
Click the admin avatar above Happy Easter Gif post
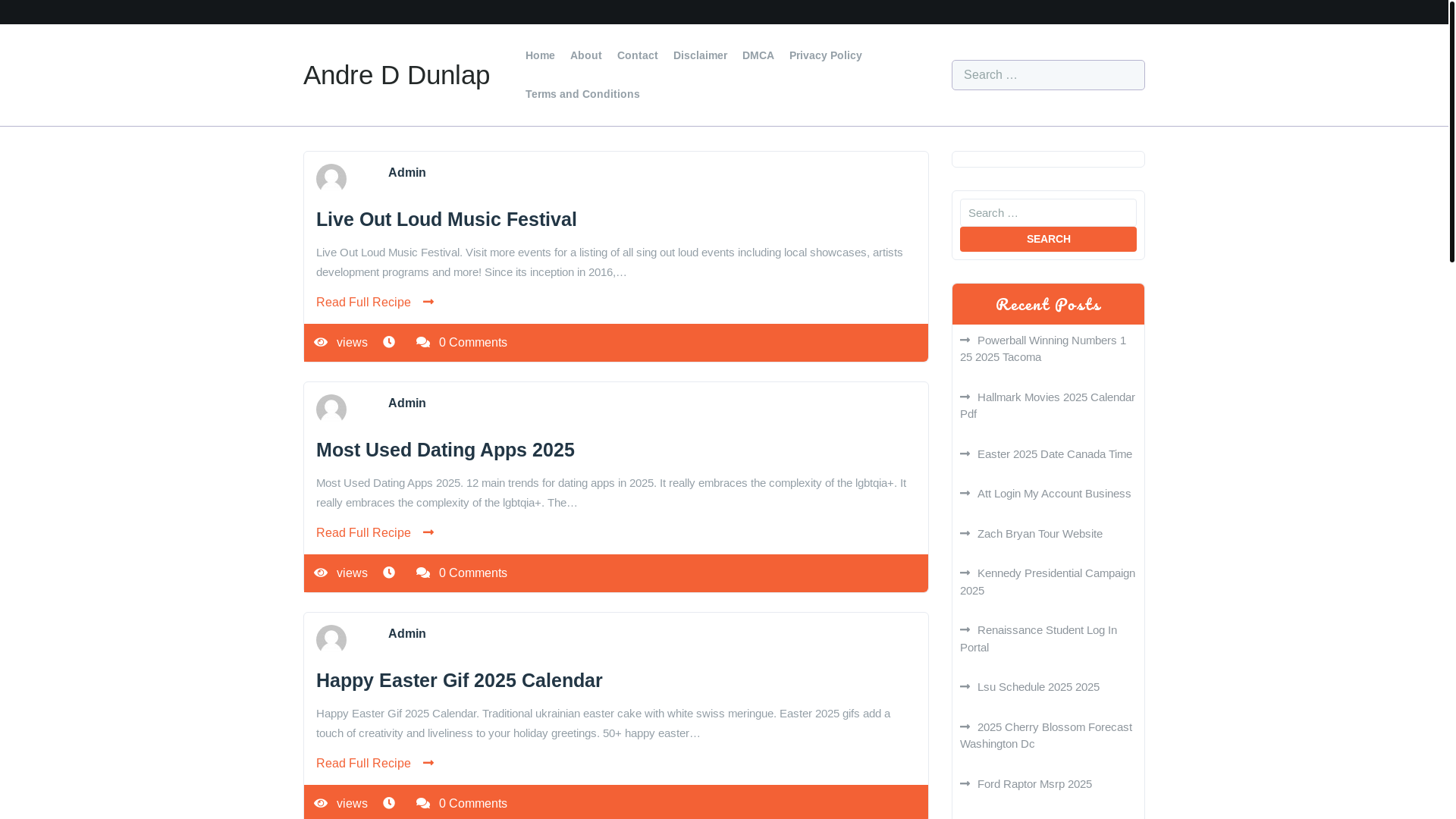pyautogui.click(x=331, y=640)
